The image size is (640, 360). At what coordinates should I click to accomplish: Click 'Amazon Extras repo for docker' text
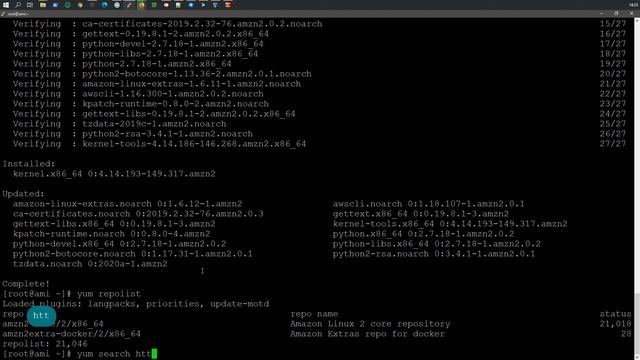(x=367, y=334)
